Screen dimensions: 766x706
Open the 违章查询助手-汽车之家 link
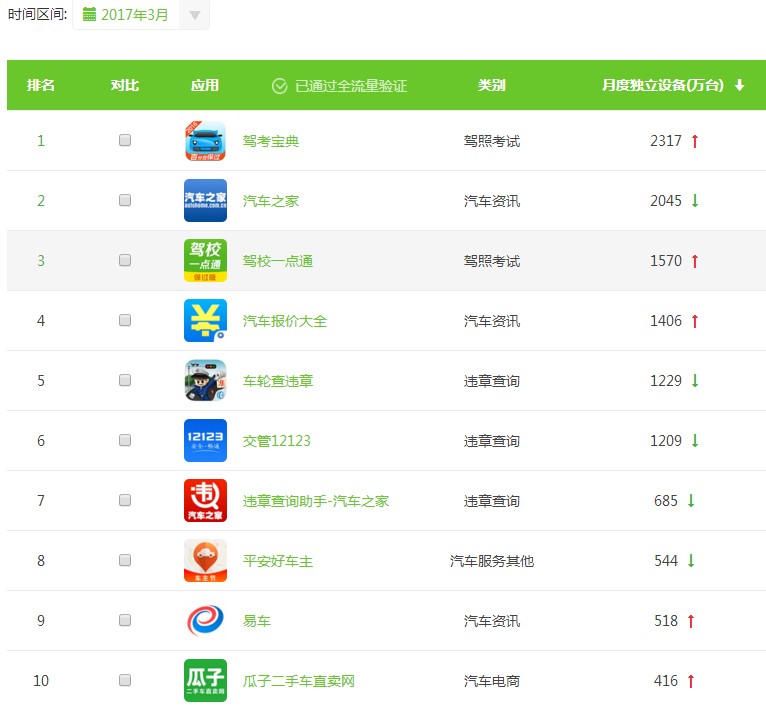click(x=316, y=501)
